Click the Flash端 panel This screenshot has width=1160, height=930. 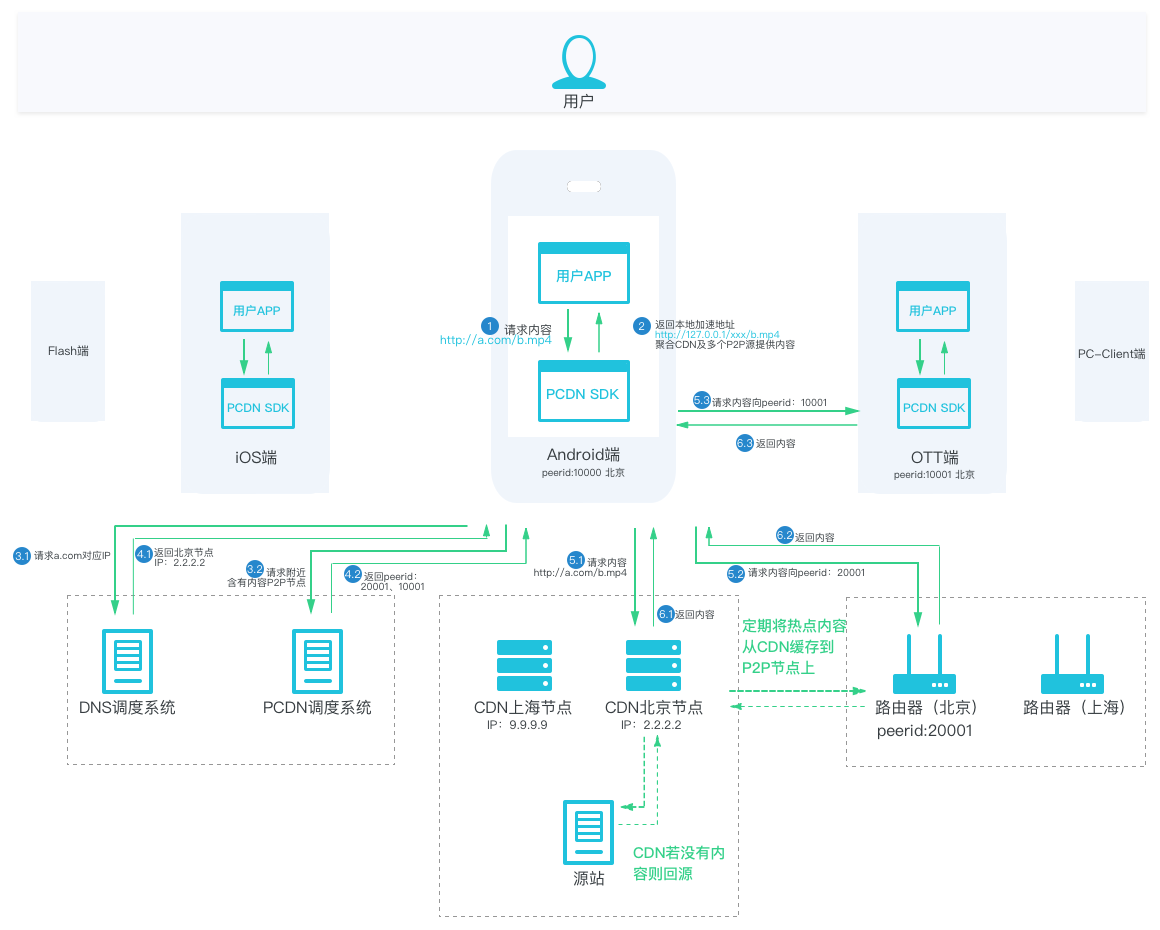68,351
